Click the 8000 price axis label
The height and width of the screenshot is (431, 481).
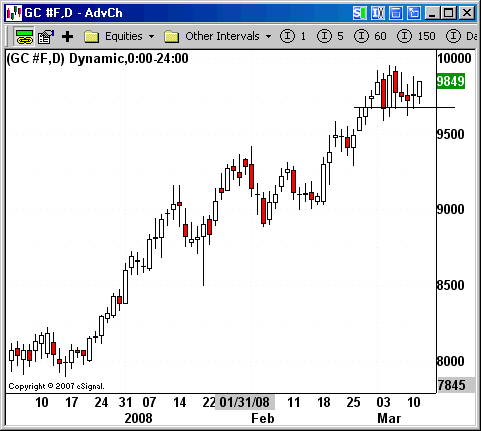point(451,361)
